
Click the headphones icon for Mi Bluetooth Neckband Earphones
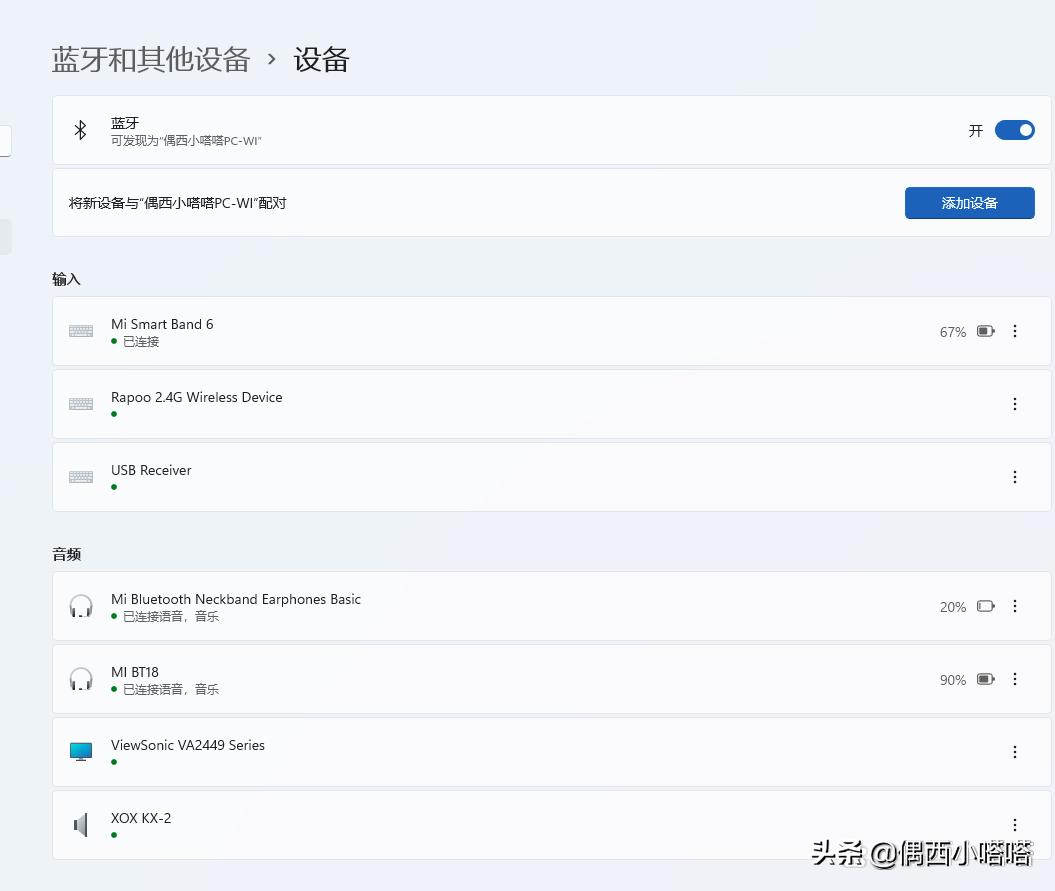(80, 605)
